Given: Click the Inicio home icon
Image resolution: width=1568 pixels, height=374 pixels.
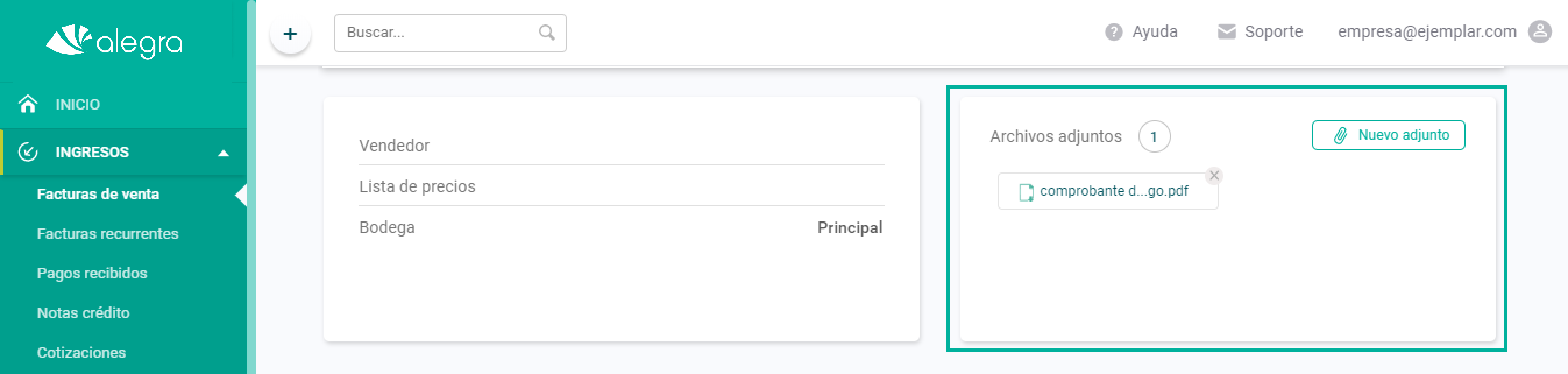Looking at the screenshot, I should point(28,104).
